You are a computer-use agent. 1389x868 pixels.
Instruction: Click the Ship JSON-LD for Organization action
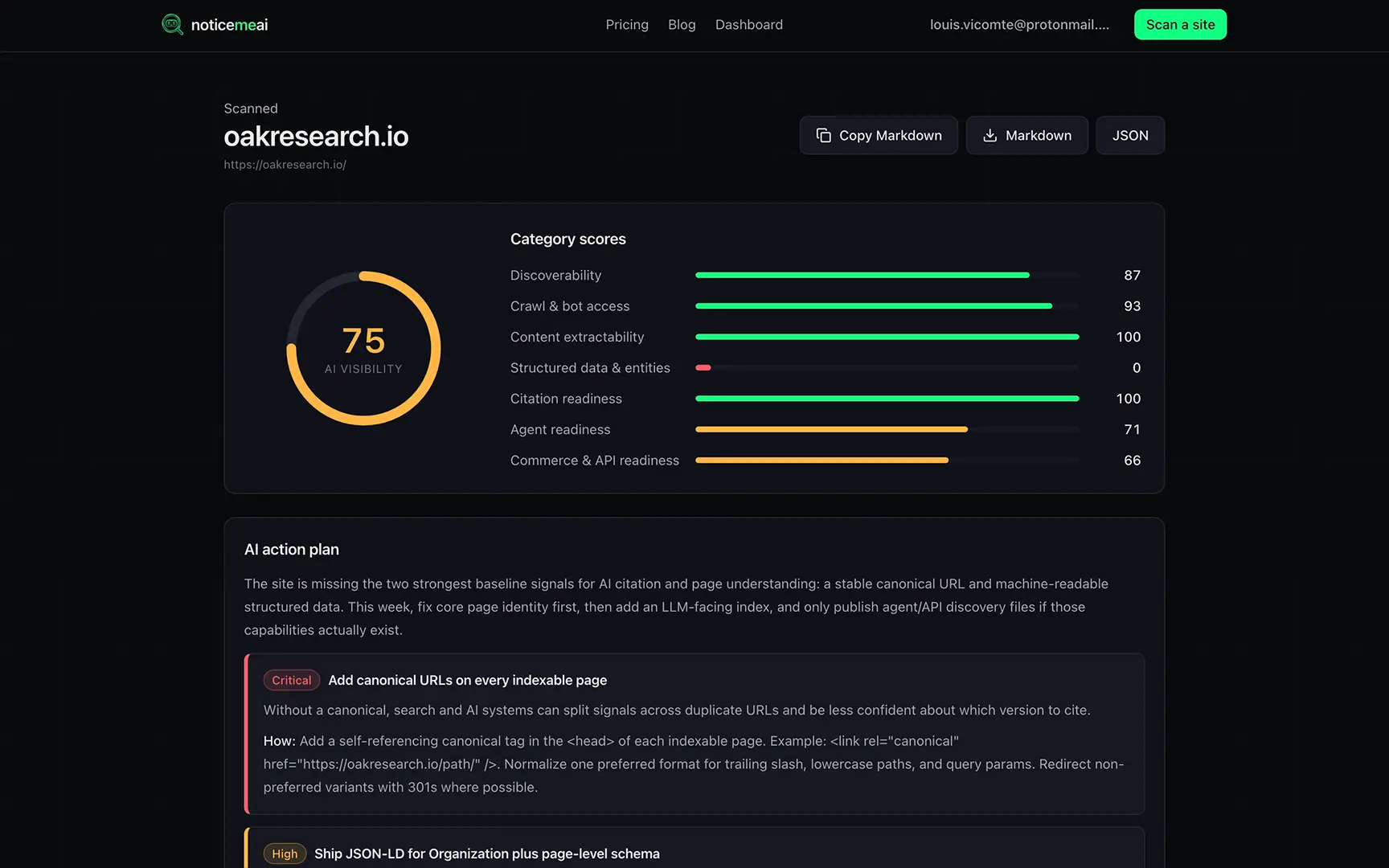[x=486, y=854]
